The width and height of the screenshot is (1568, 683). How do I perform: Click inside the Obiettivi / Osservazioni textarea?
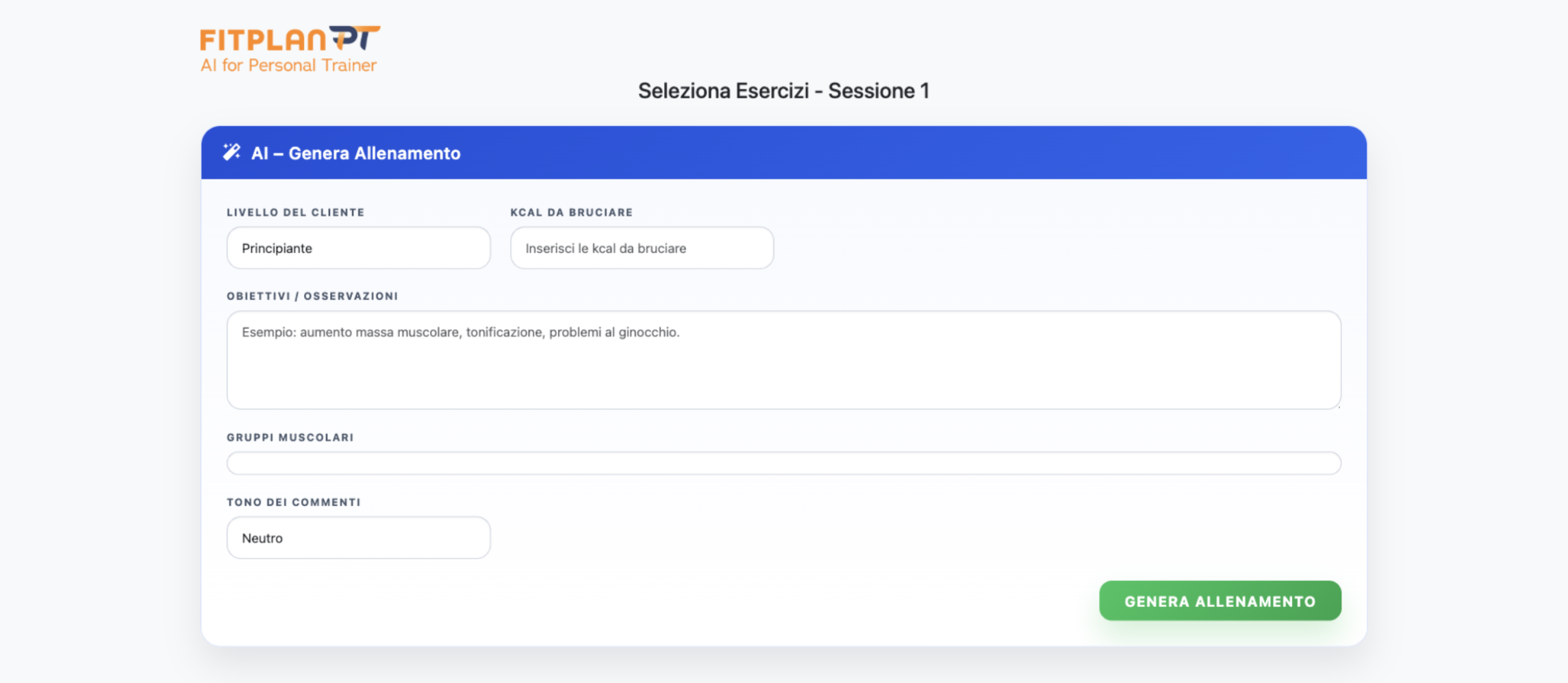coord(783,359)
